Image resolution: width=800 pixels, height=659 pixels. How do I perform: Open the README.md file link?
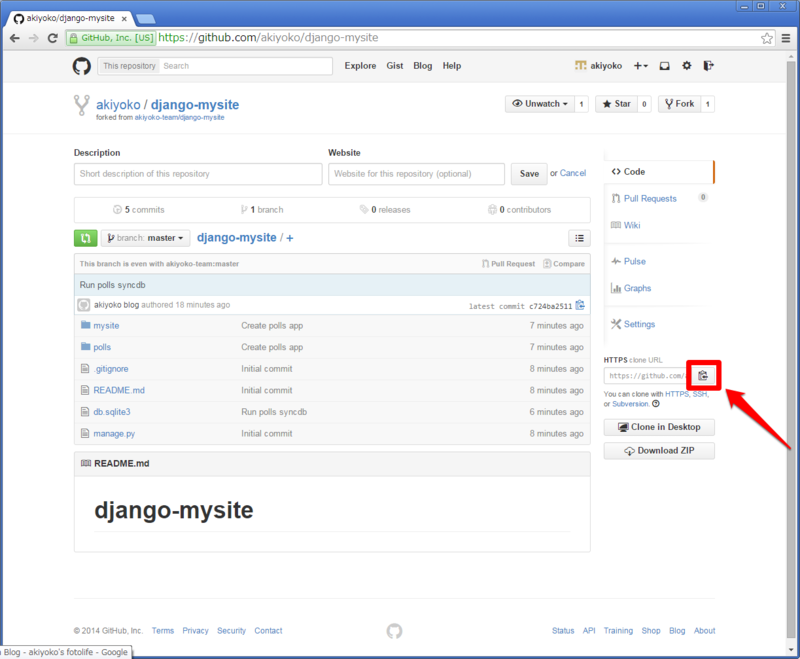pos(119,390)
